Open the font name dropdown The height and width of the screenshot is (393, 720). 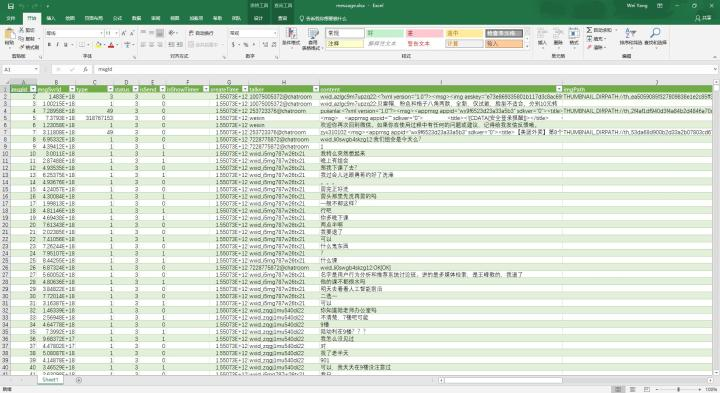[101, 33]
